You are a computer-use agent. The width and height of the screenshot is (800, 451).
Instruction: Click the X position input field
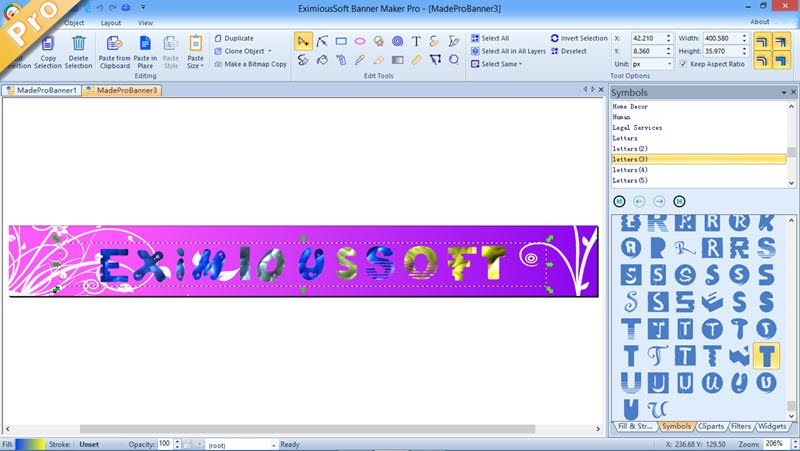(647, 38)
